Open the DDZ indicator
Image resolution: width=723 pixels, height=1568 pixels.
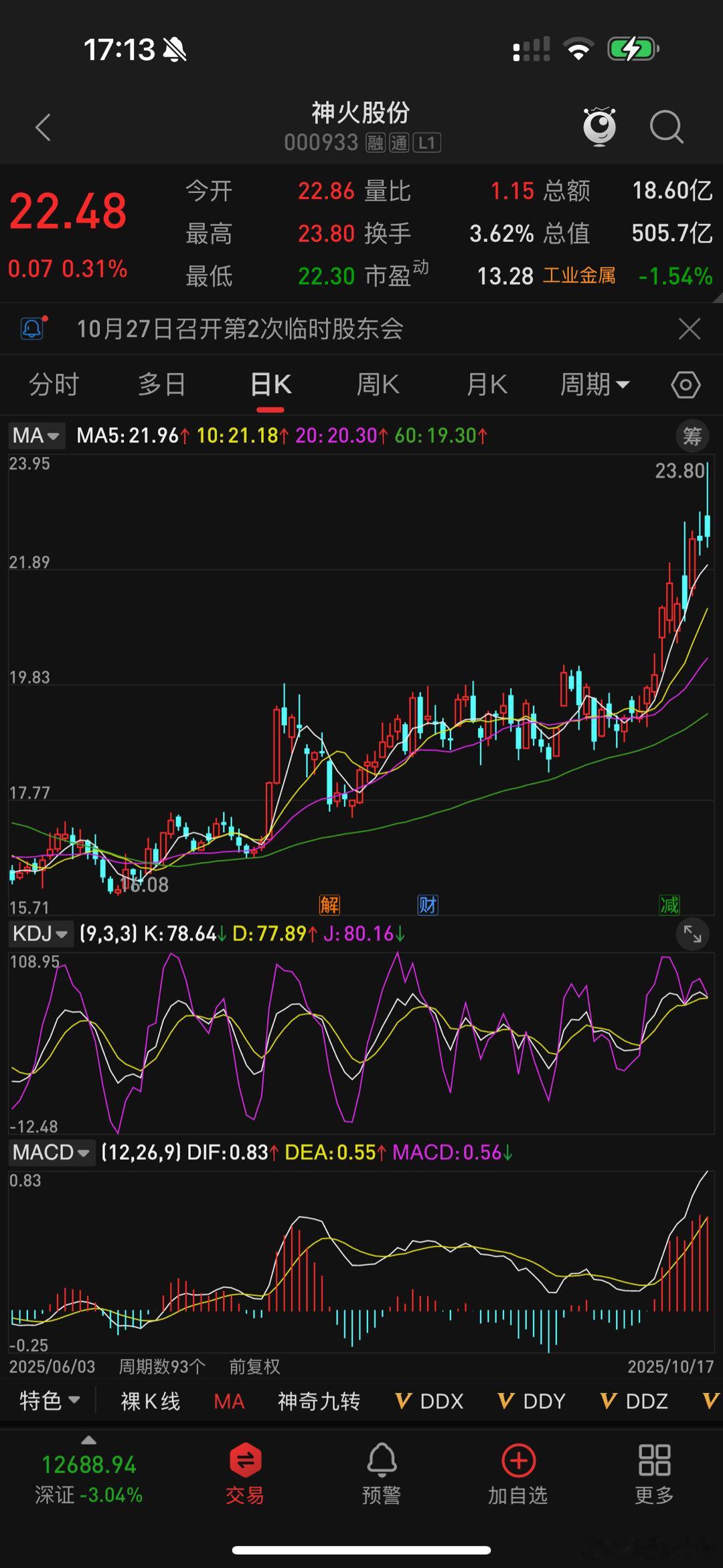[x=635, y=1401]
